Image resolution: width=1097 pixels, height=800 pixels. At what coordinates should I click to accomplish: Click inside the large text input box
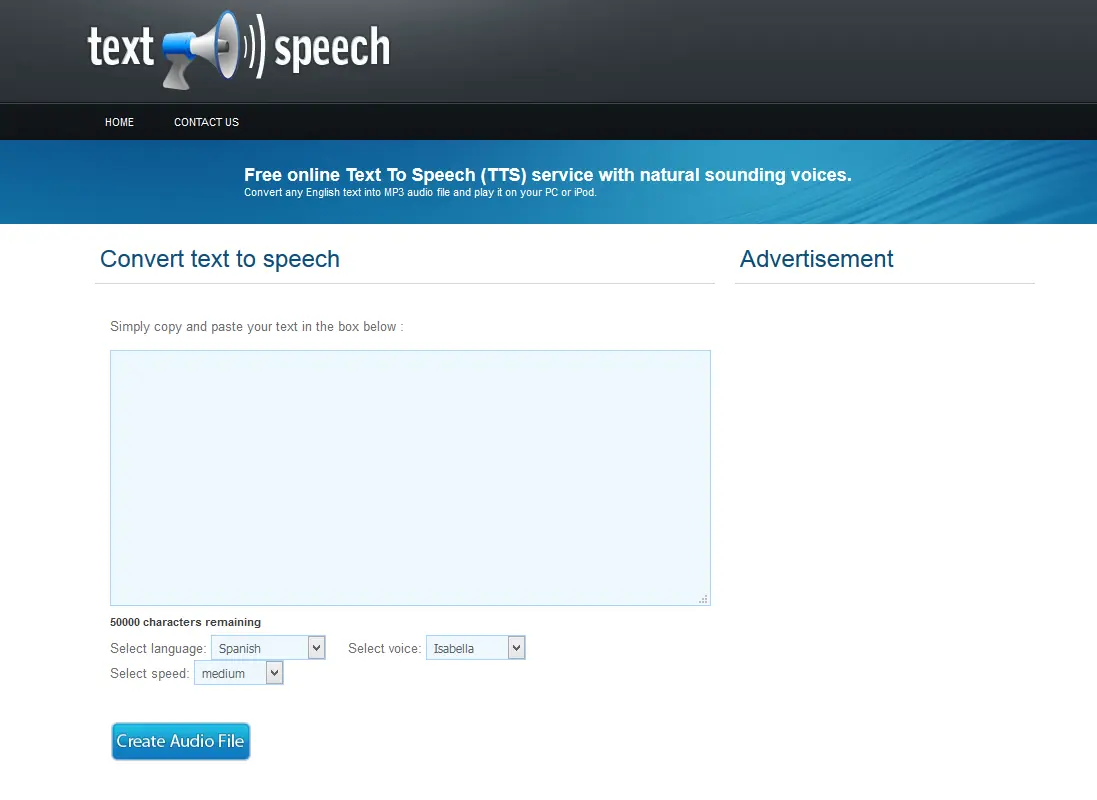click(410, 477)
